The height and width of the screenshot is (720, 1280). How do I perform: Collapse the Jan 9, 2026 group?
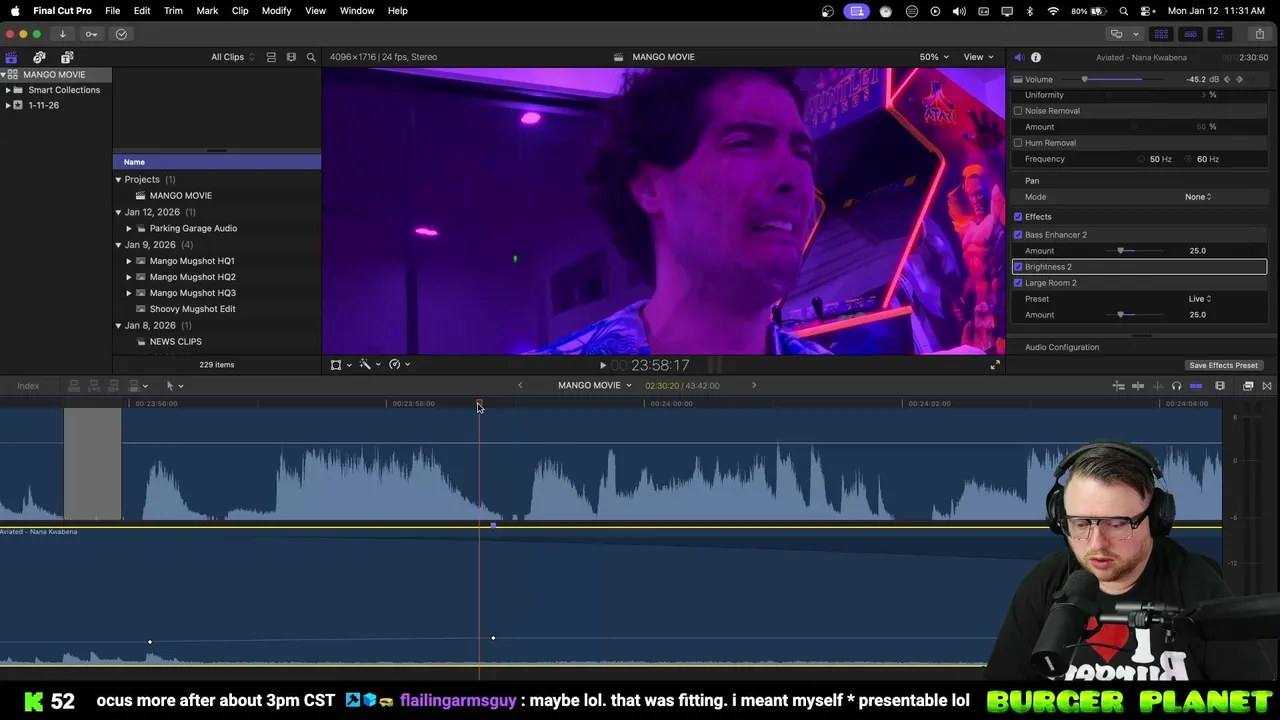[x=118, y=245]
